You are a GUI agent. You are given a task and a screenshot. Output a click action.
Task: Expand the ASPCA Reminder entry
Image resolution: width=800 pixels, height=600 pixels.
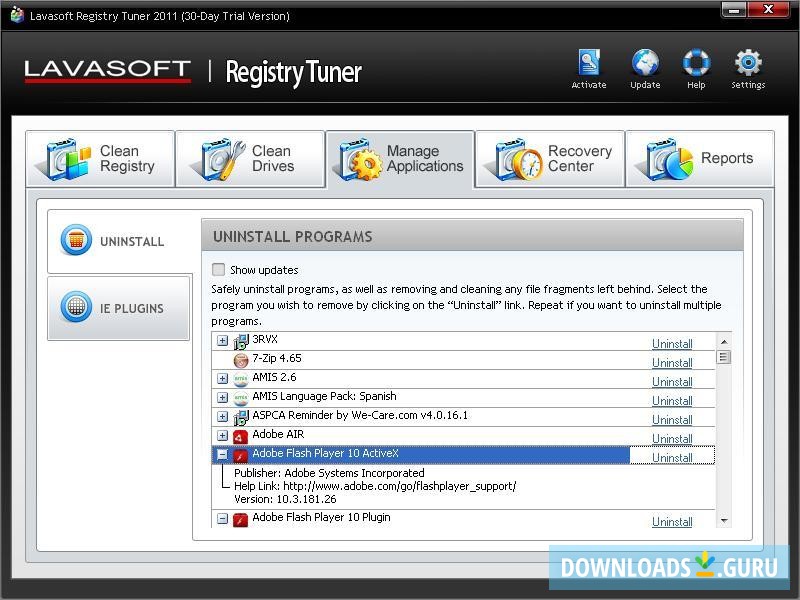[222, 415]
